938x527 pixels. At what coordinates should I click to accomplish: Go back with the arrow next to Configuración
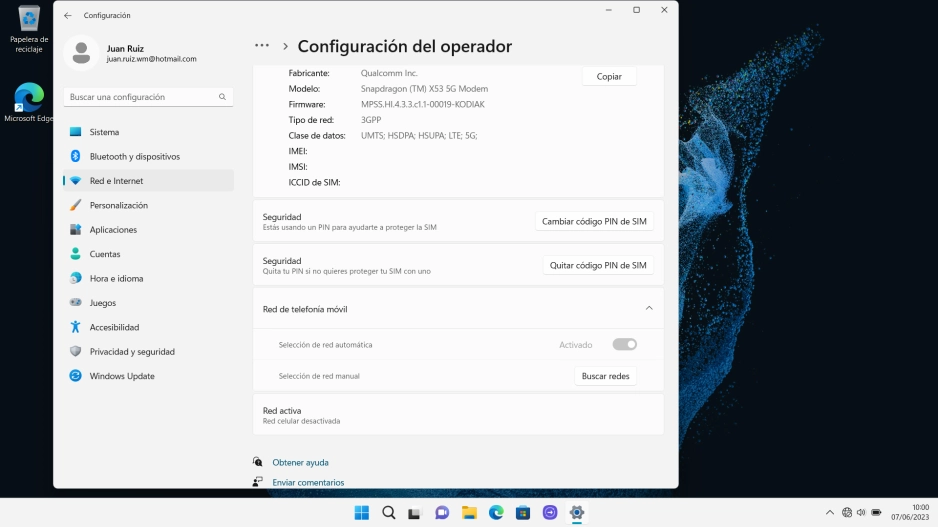click(68, 16)
